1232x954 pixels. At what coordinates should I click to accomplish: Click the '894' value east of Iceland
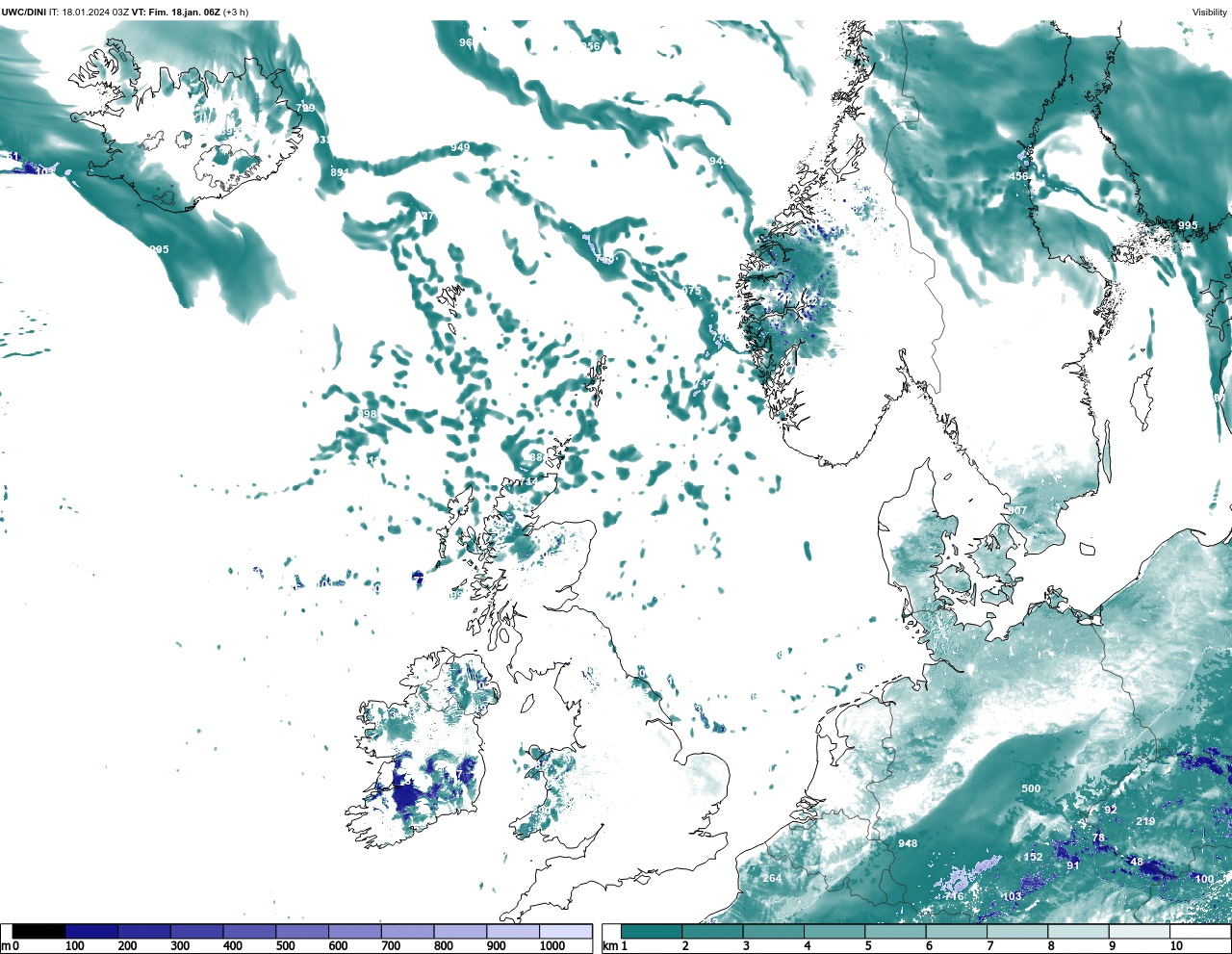[x=340, y=172]
